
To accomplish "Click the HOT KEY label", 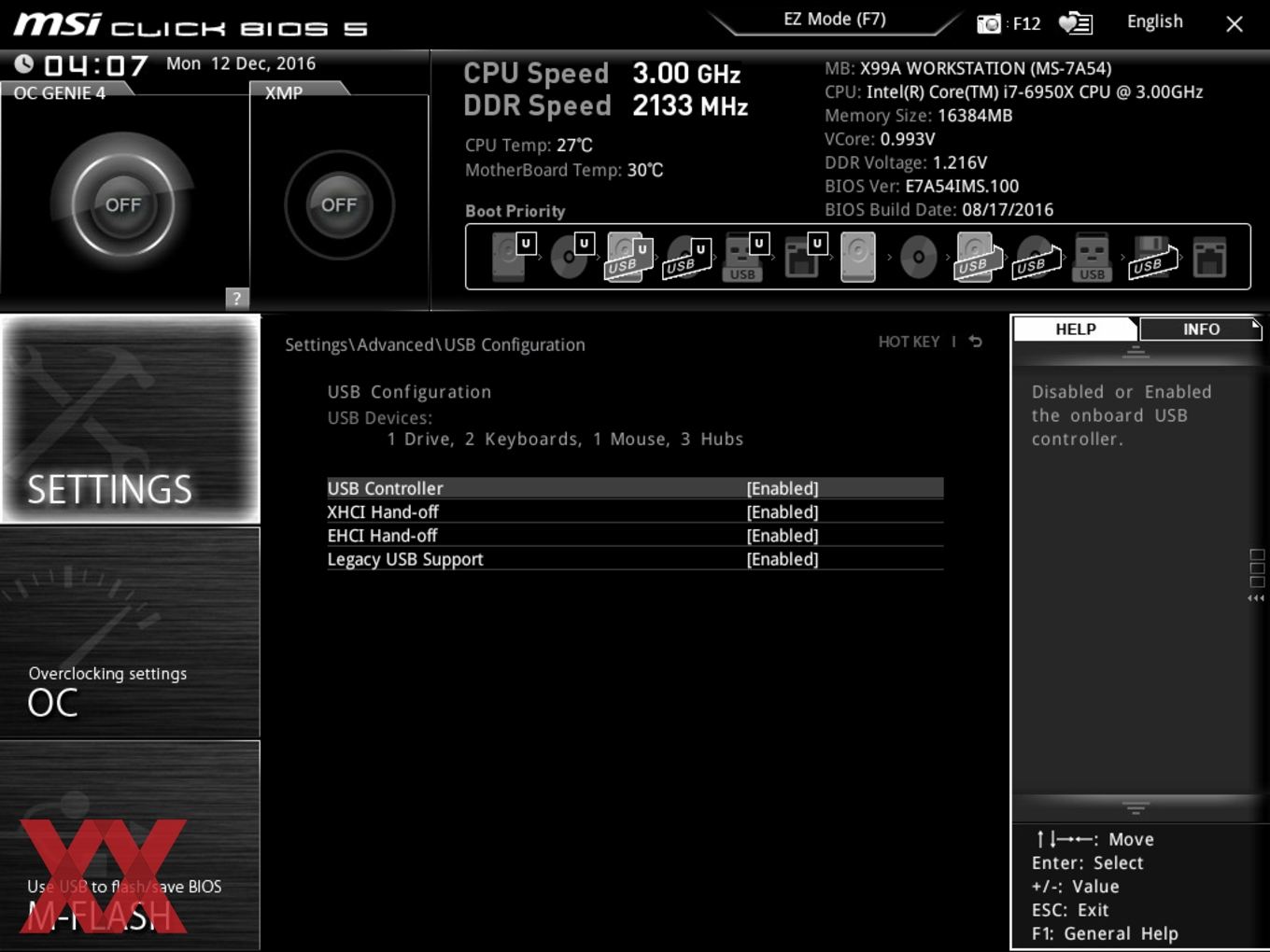I will [909, 342].
